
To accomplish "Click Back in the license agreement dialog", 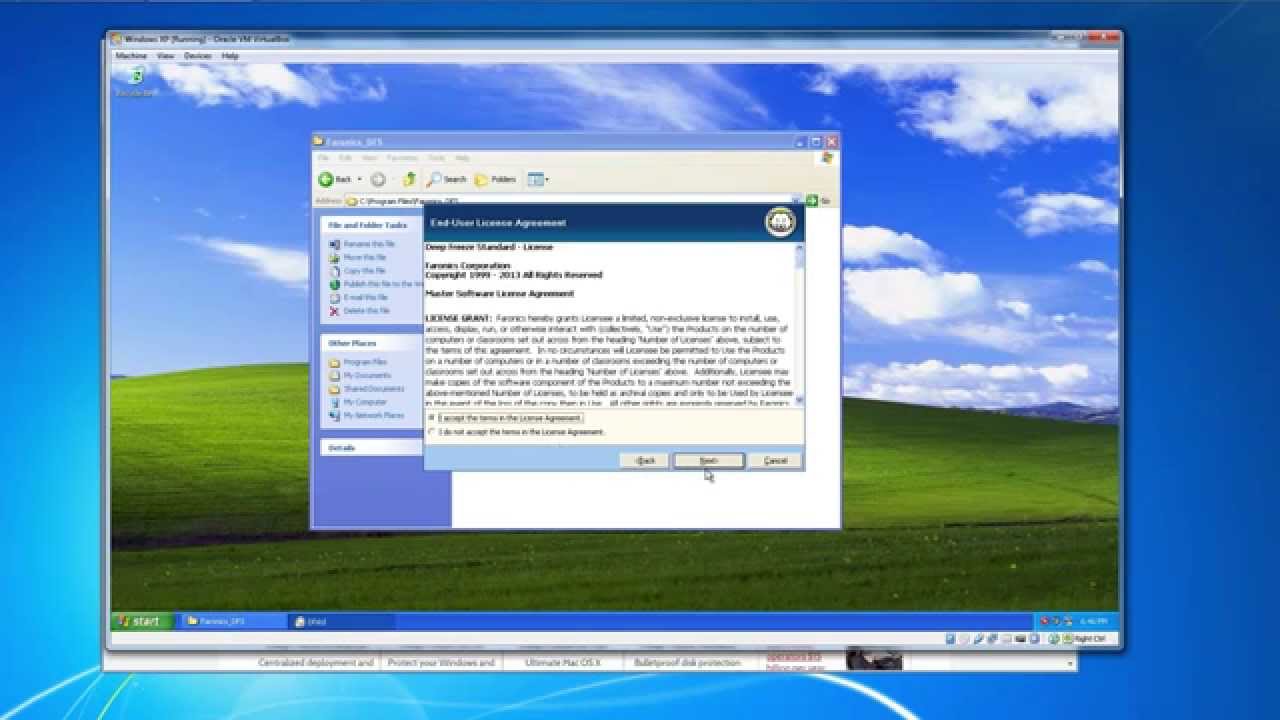I will point(645,461).
